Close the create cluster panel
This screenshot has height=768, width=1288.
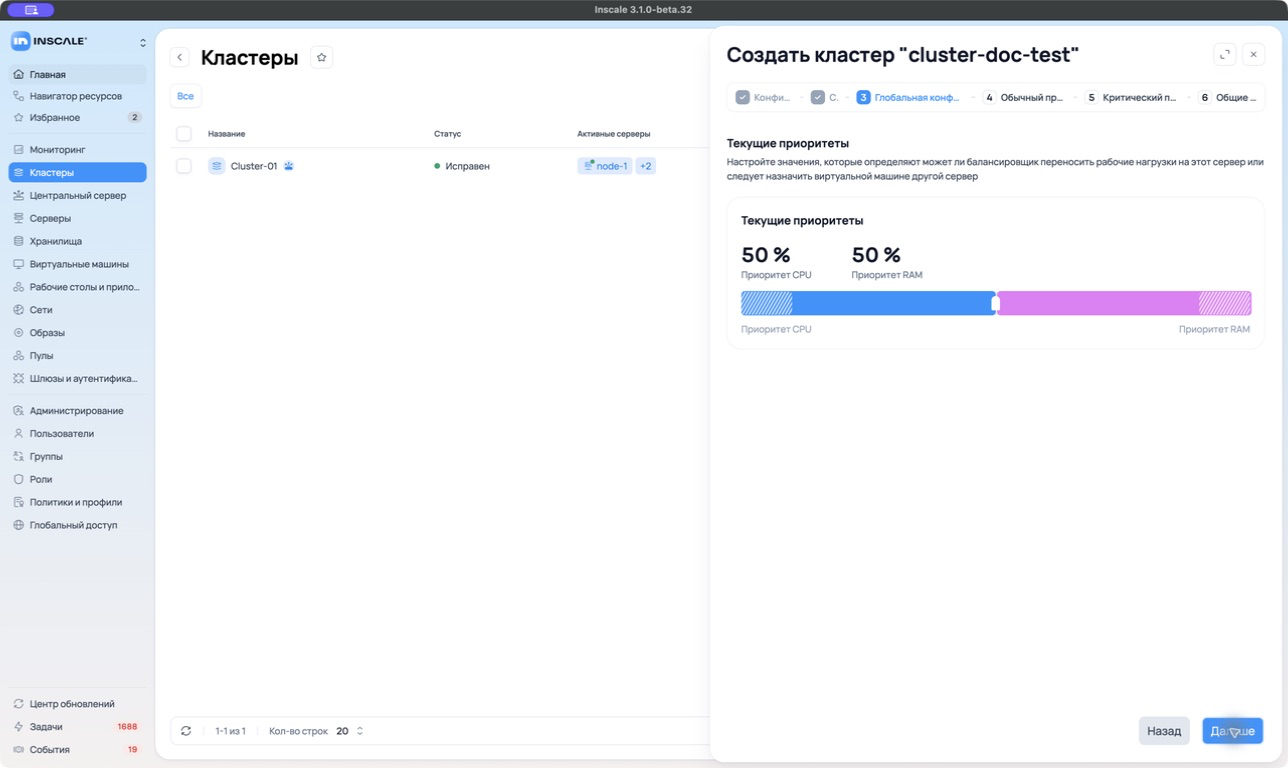pos(1253,55)
